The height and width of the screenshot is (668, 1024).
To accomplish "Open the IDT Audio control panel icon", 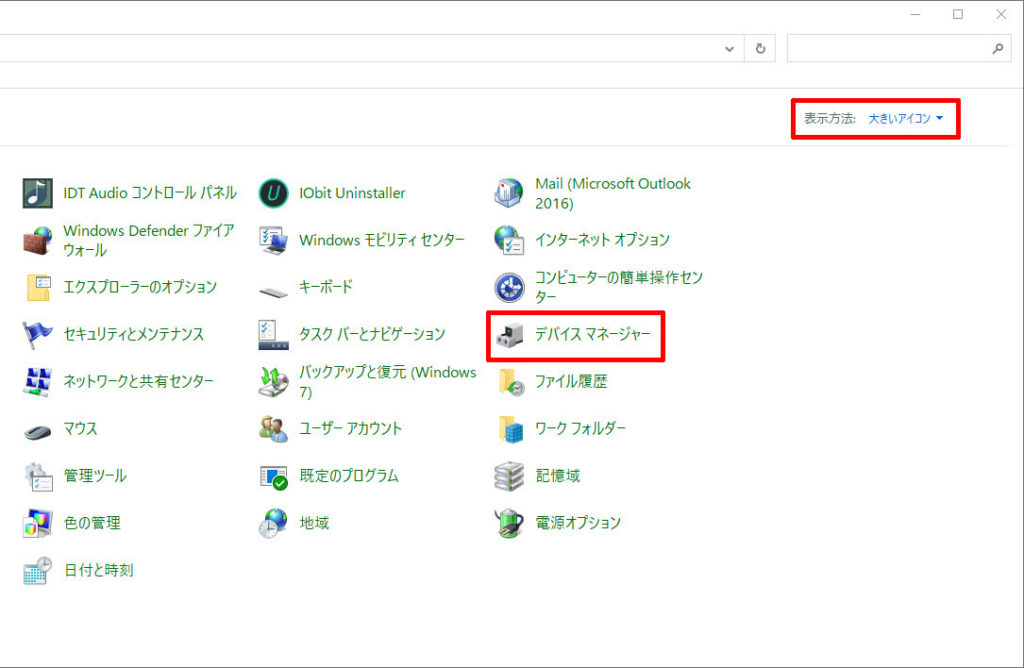I will [38, 193].
